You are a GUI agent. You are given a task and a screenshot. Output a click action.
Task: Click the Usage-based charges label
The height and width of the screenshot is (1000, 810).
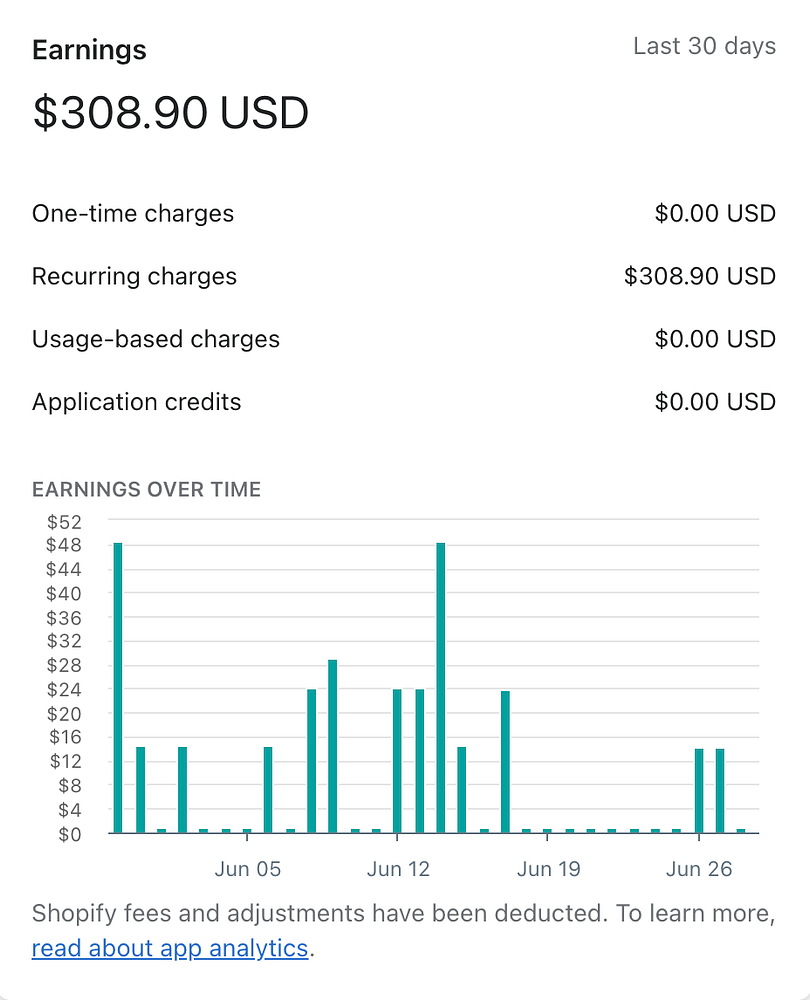pyautogui.click(x=156, y=339)
